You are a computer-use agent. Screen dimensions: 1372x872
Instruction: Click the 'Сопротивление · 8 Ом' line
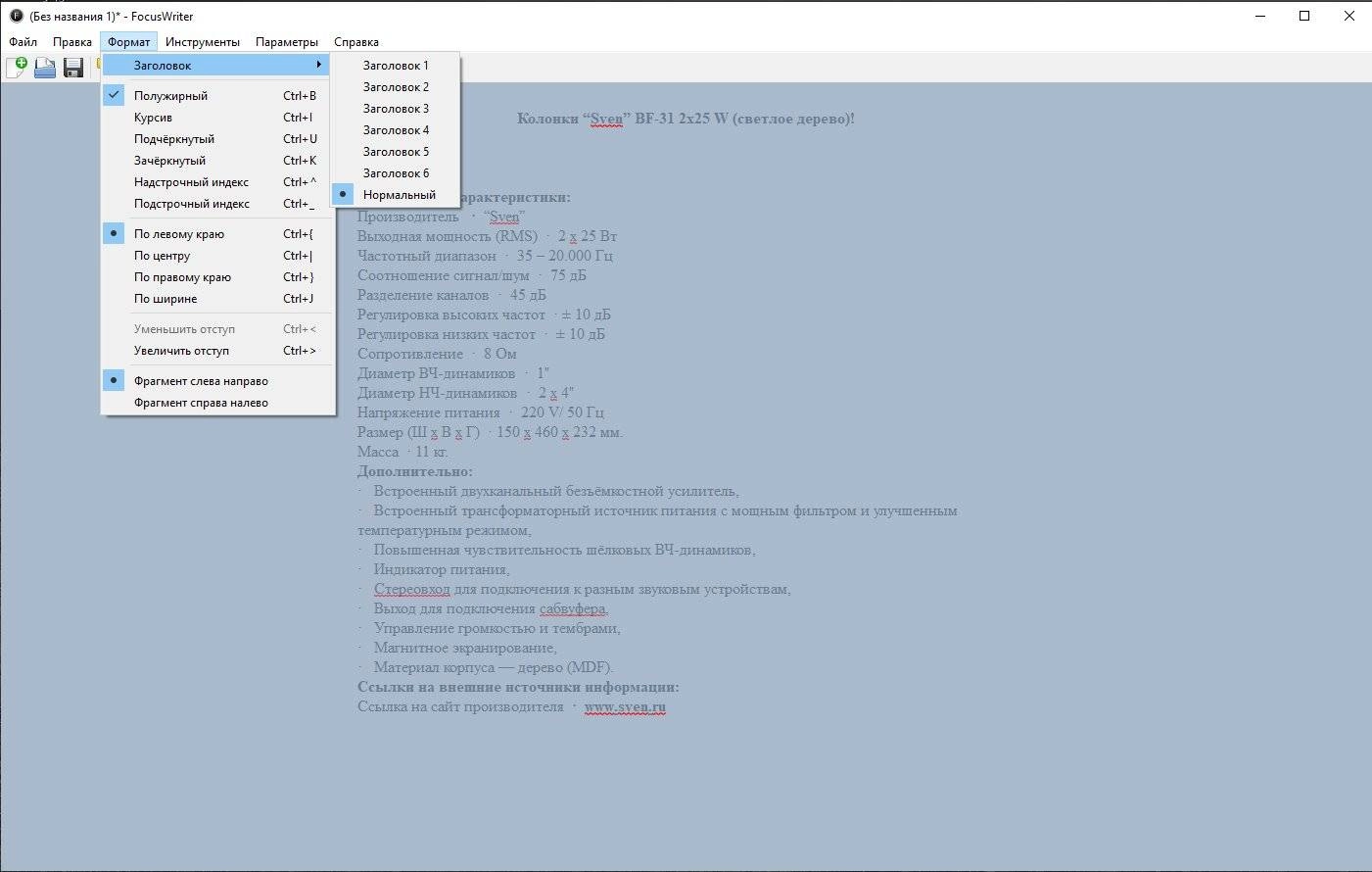coord(437,354)
